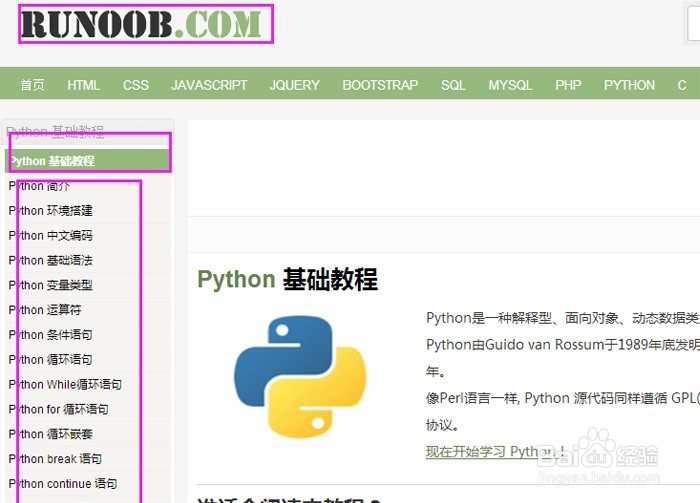Go to the SQL nav item
The width and height of the screenshot is (700, 503).
click(x=453, y=85)
